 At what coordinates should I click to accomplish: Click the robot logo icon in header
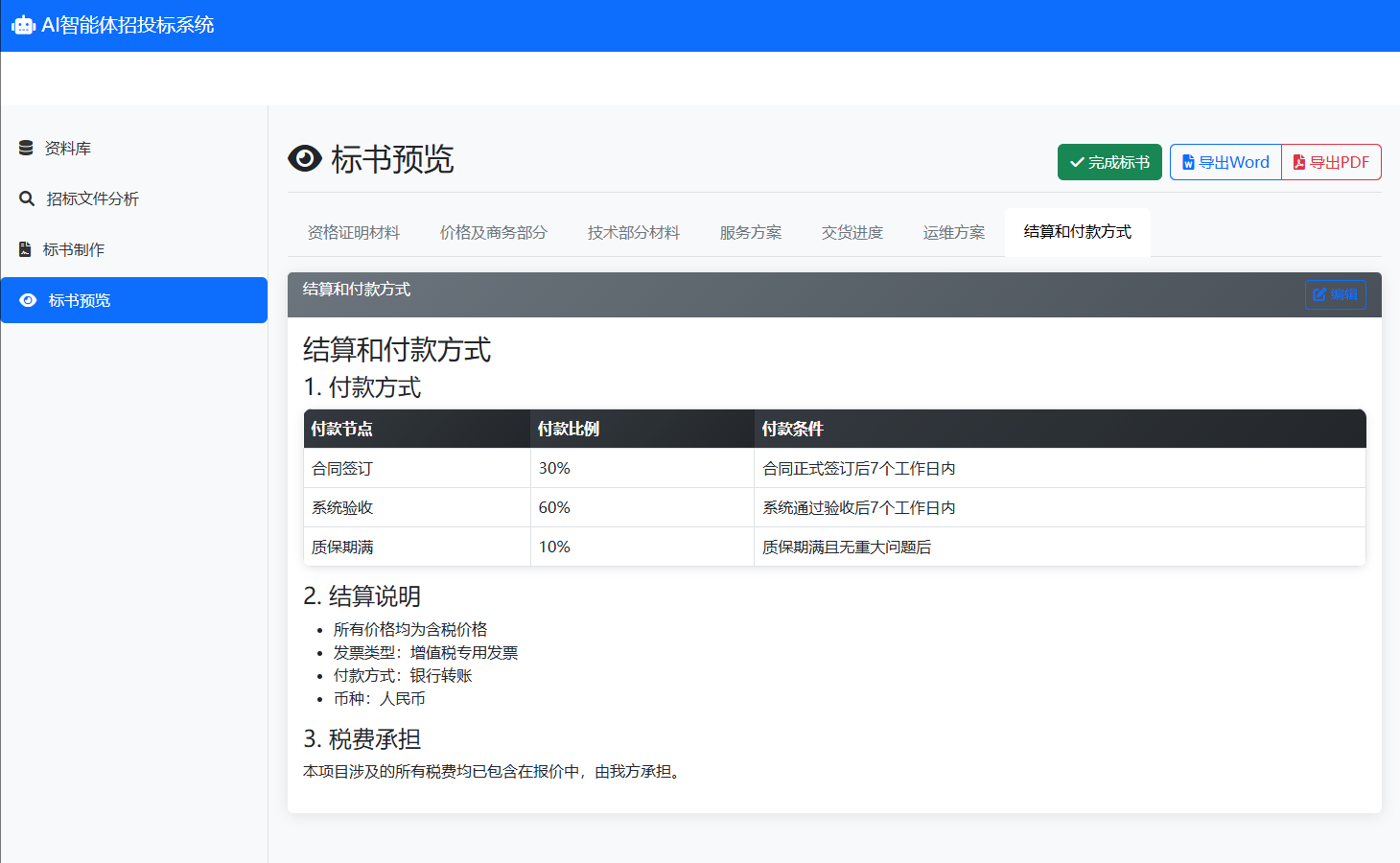(23, 26)
